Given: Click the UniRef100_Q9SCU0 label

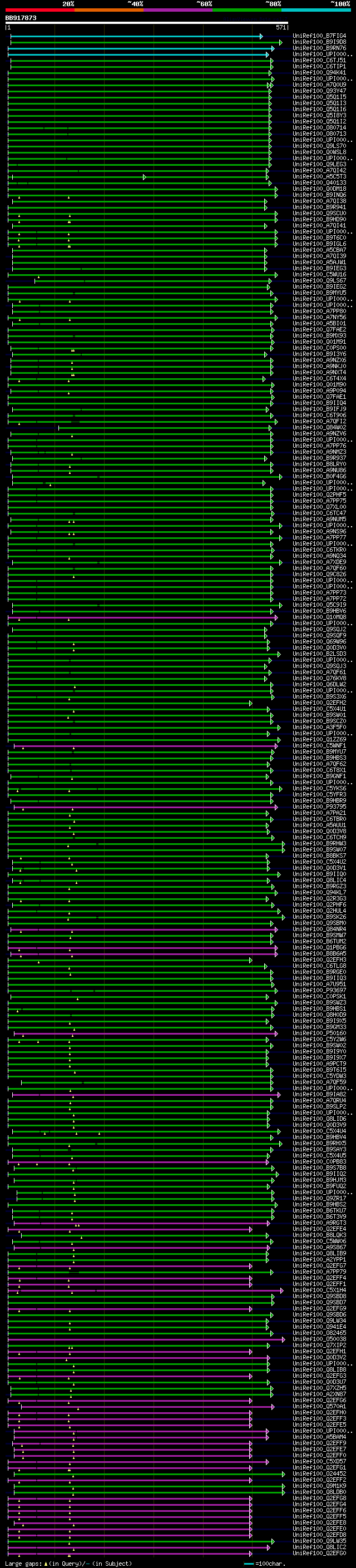Looking at the screenshot, I should [319, 214].
